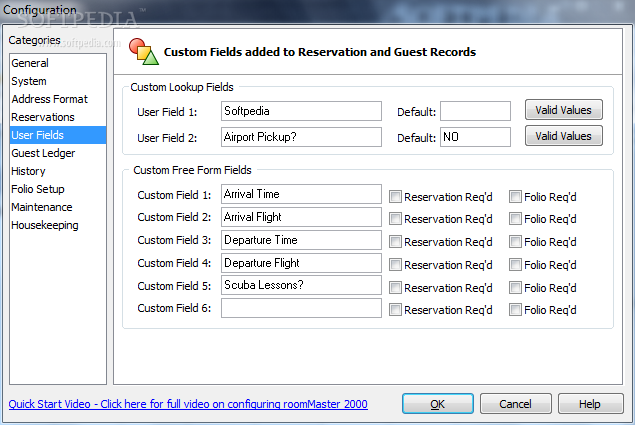The height and width of the screenshot is (425, 635).
Task: Check Folio Req'd for Custom Field 2
Action: pyautogui.click(x=515, y=219)
